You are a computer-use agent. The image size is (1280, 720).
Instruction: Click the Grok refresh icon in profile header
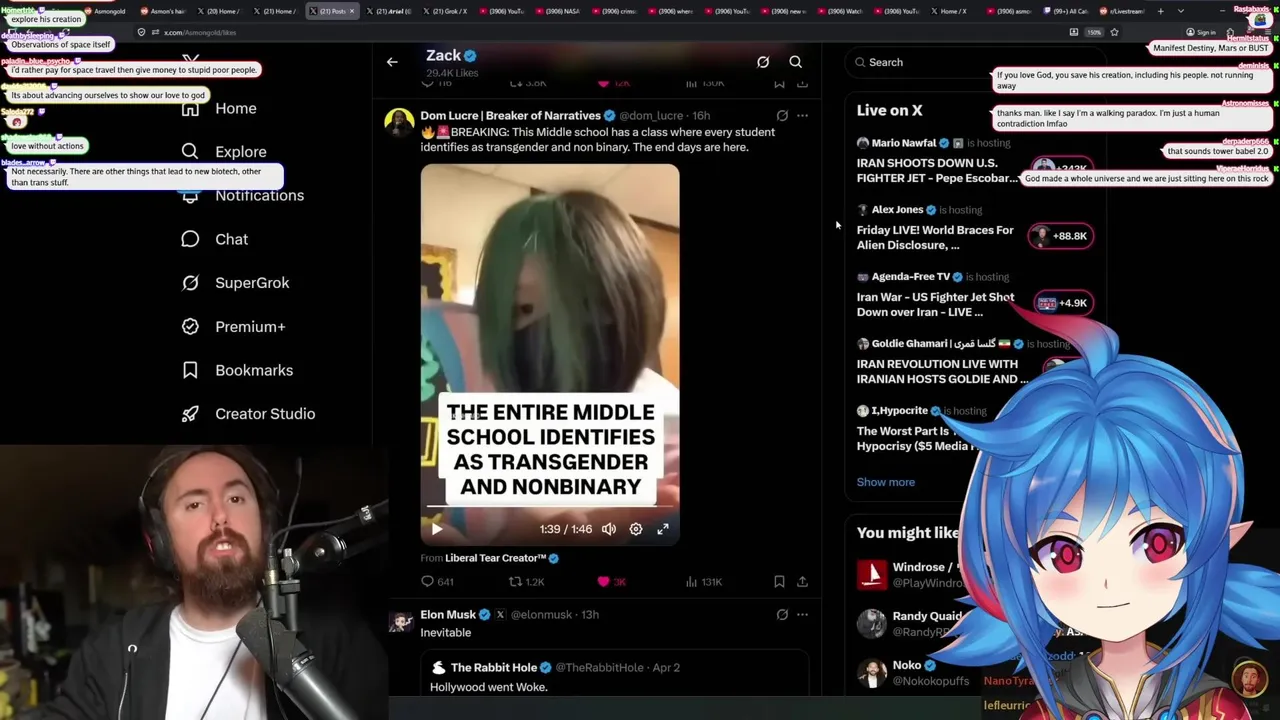[x=763, y=62]
